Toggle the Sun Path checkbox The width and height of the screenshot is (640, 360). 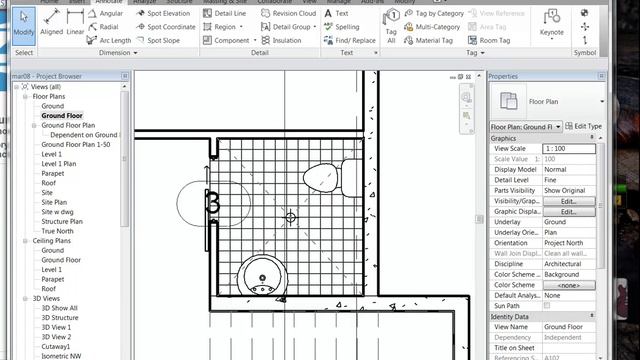pos(547,305)
